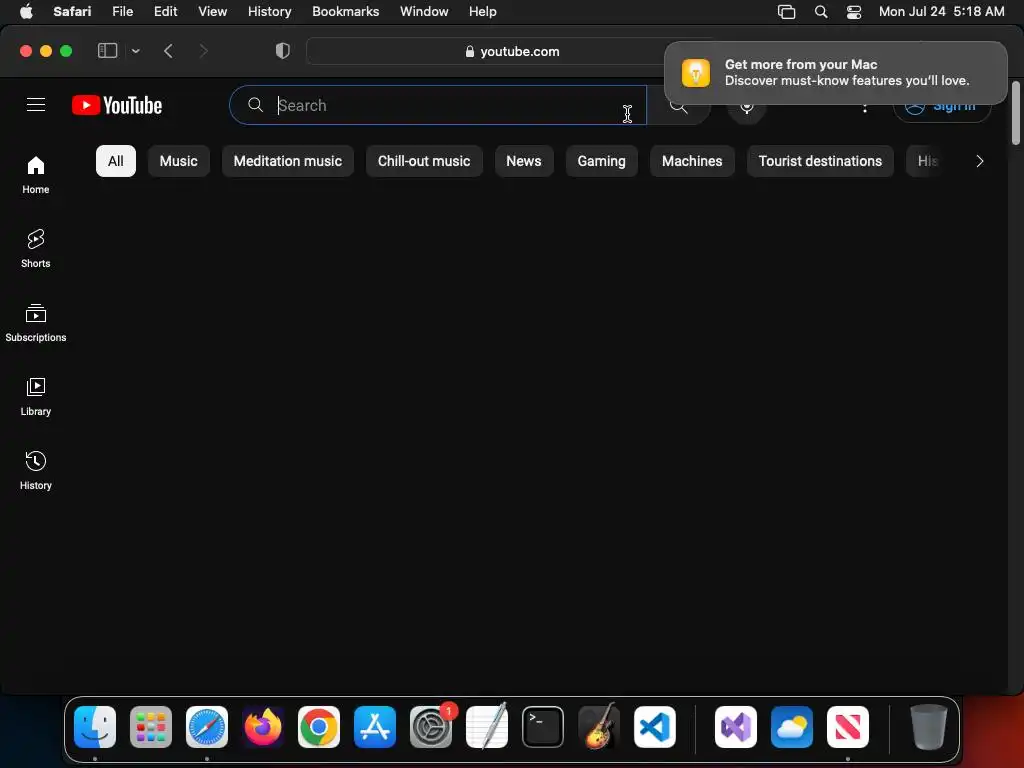Open the Window menu
Screen dimensions: 1024x768
tap(424, 12)
